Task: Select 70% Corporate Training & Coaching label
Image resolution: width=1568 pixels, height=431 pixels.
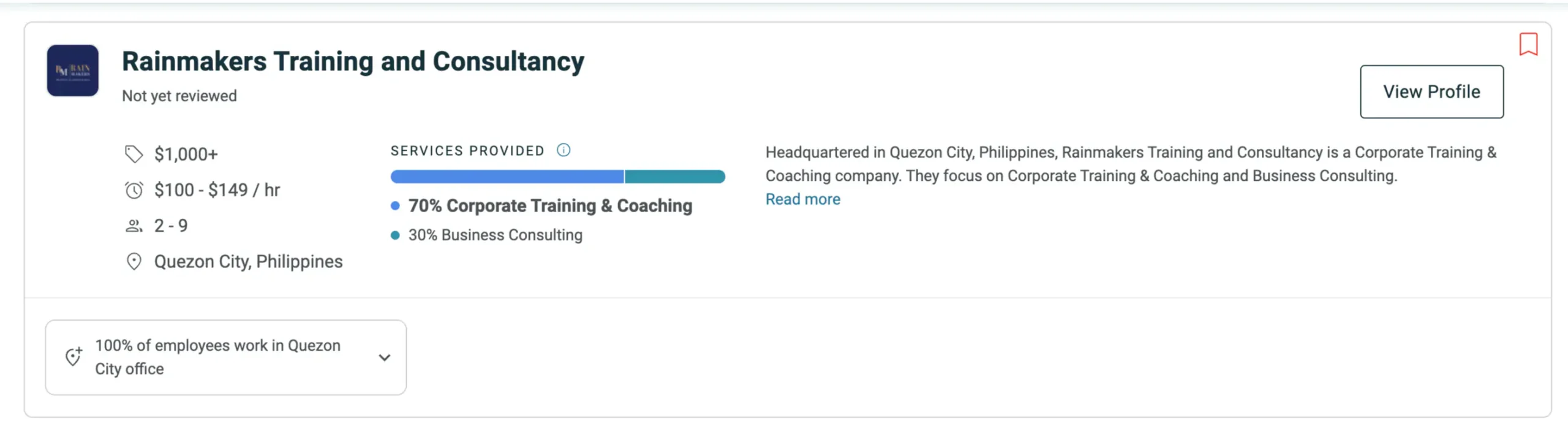Action: pos(550,206)
